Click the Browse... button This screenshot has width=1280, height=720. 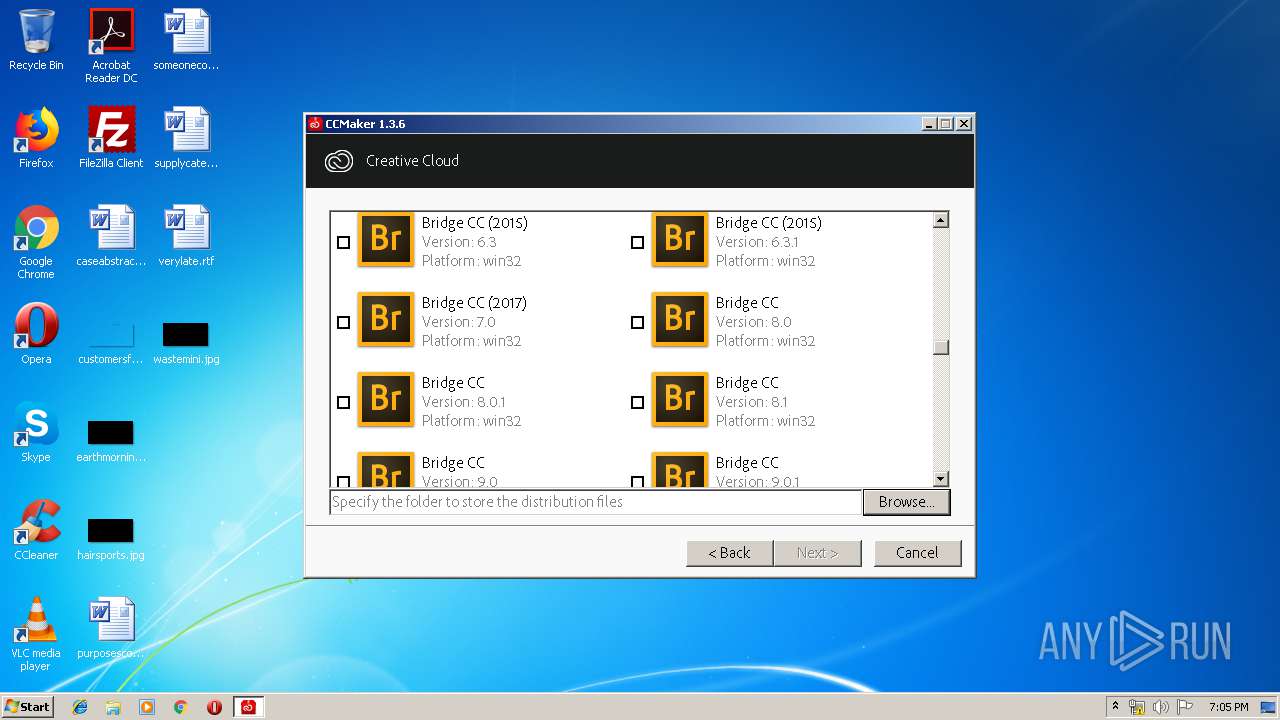(x=906, y=502)
